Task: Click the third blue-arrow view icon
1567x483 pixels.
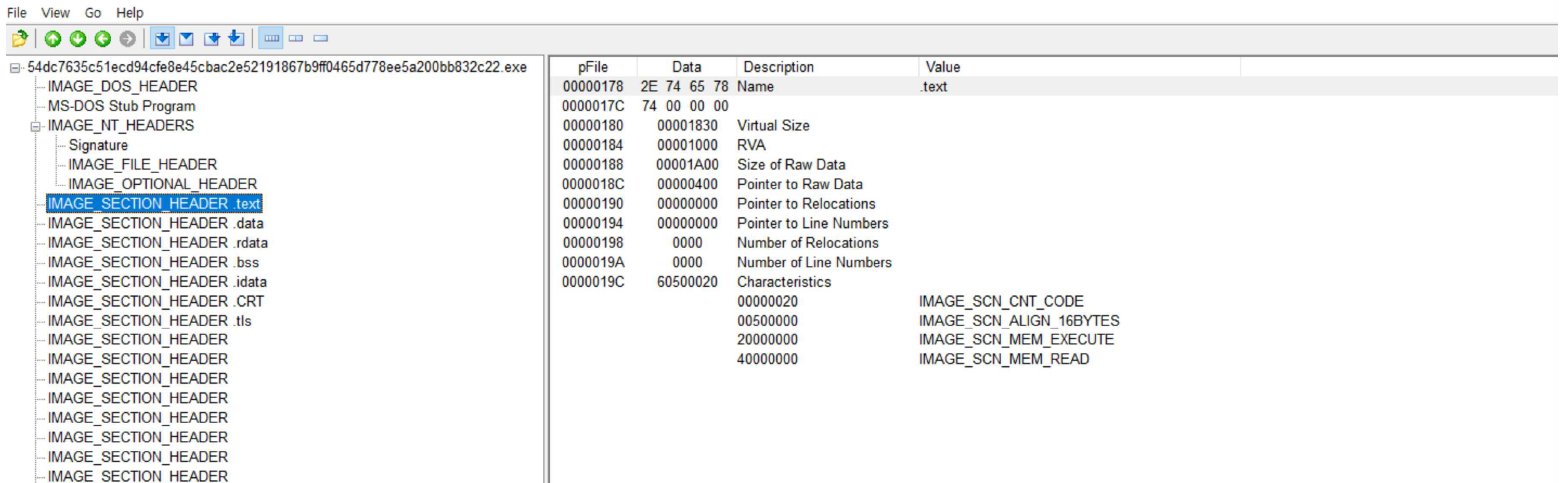Action: point(213,39)
